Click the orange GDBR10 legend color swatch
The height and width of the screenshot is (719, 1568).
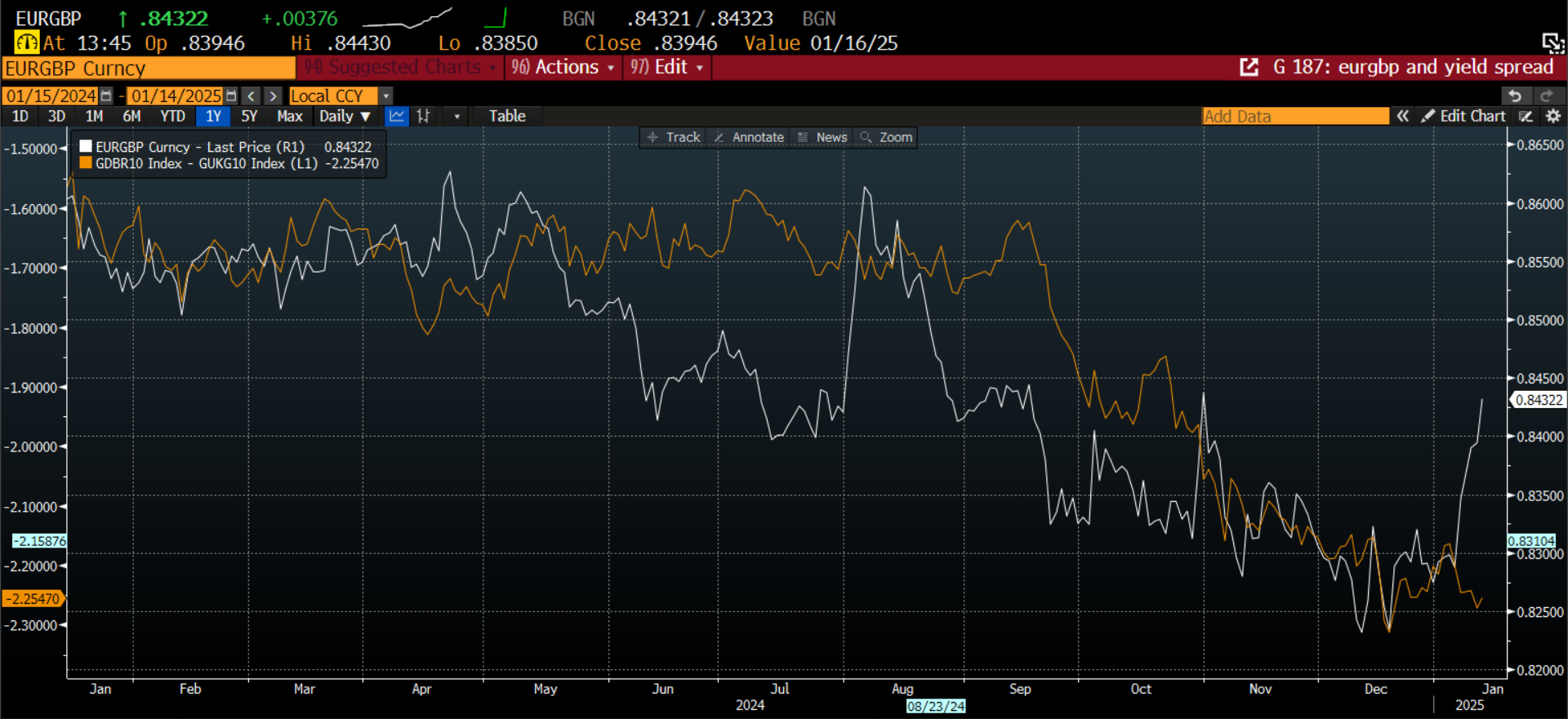click(86, 163)
